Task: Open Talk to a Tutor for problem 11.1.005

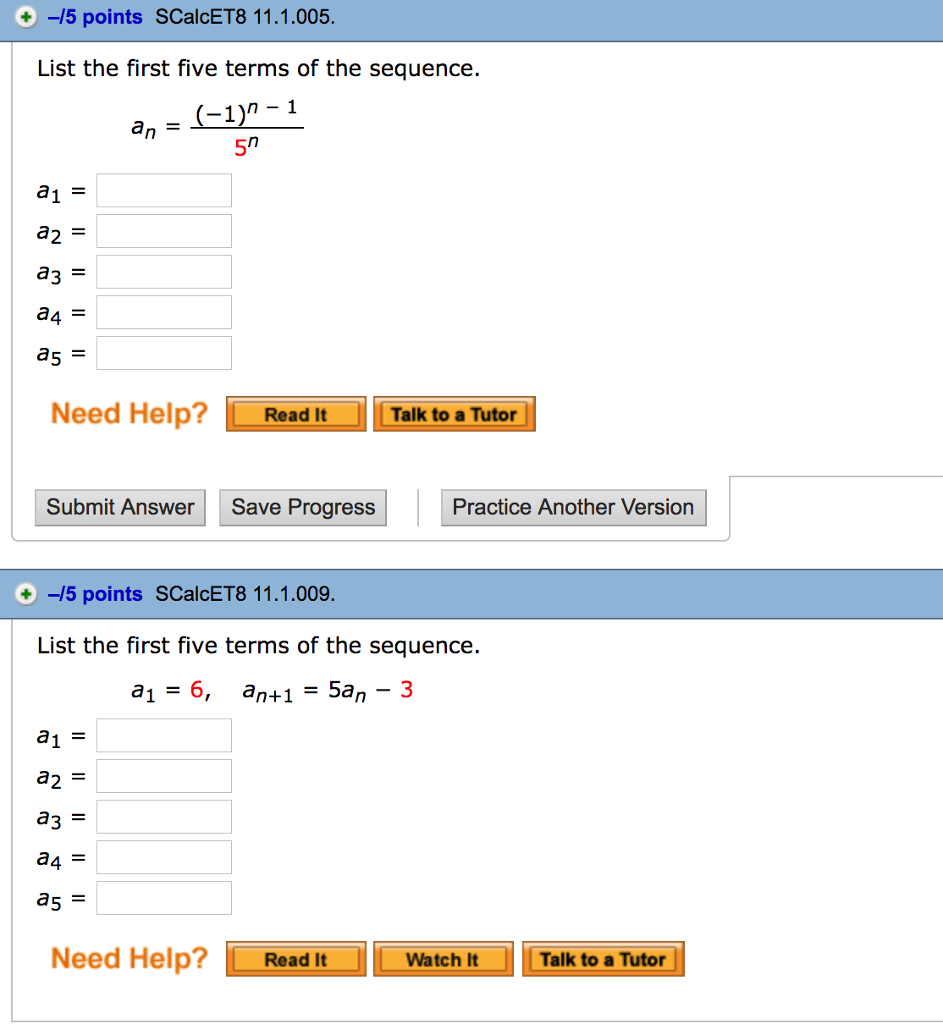Action: [454, 413]
